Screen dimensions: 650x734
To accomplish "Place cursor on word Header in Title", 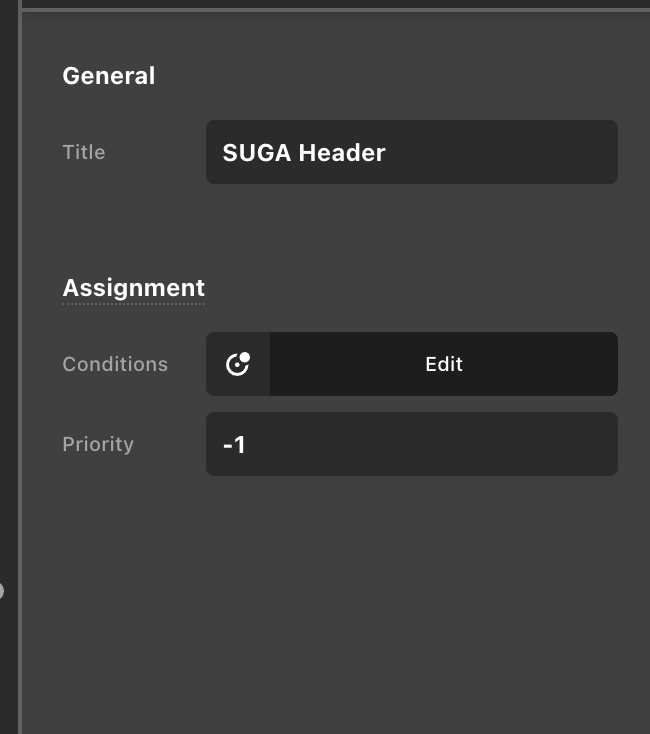I will tap(342, 152).
